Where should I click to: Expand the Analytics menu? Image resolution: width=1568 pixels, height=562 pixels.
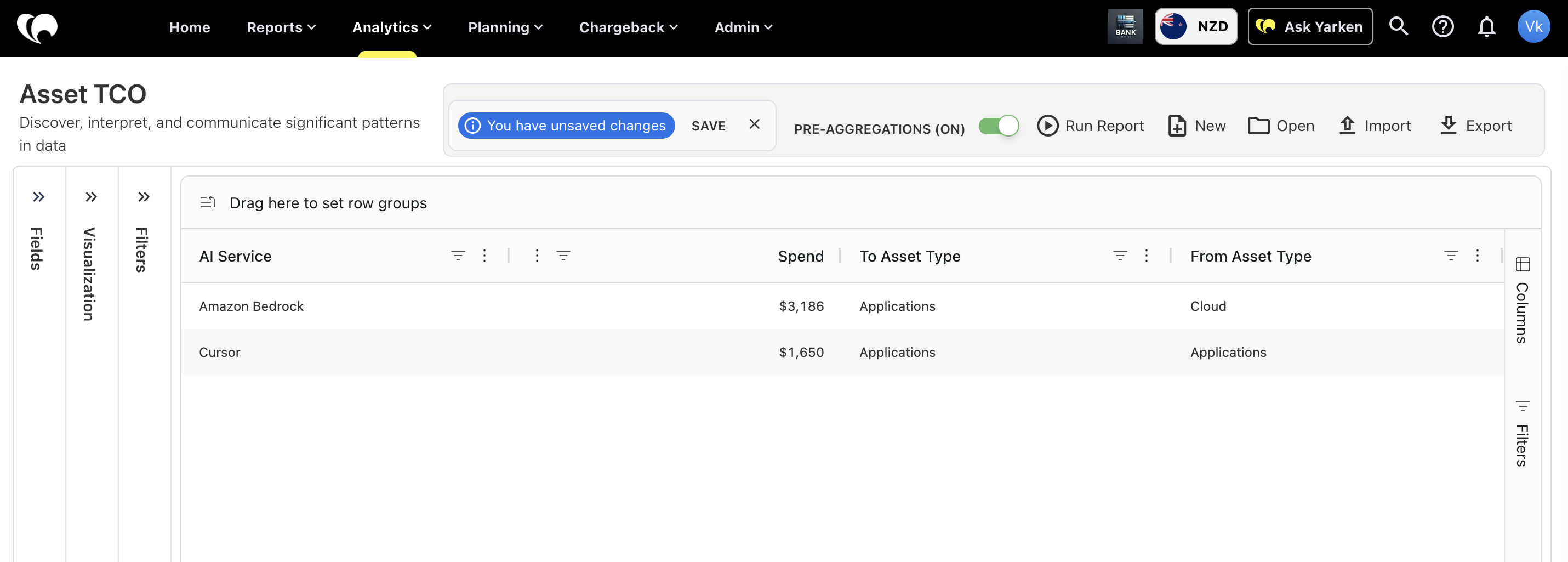click(x=392, y=27)
